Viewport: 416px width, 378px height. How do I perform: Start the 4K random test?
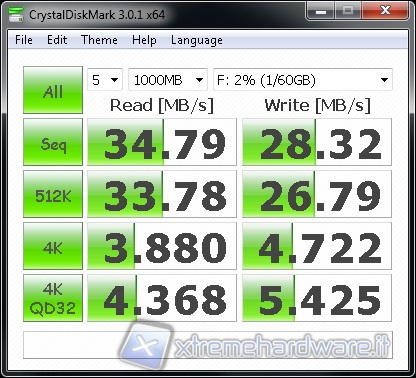point(53,246)
